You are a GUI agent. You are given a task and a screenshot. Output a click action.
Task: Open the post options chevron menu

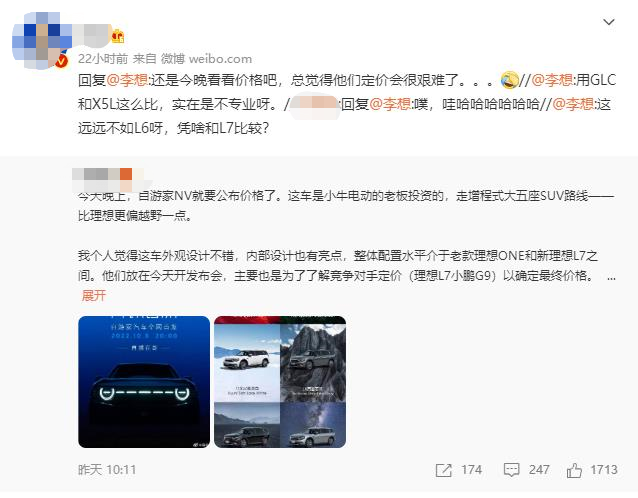pyautogui.click(x=609, y=22)
